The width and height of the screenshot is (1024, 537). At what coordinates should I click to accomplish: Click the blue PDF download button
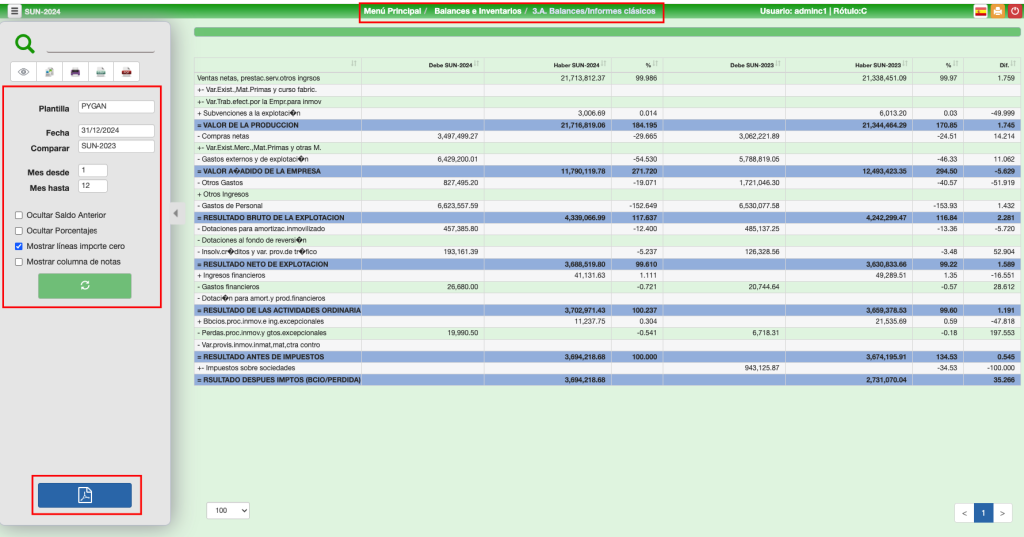pyautogui.click(x=85, y=495)
